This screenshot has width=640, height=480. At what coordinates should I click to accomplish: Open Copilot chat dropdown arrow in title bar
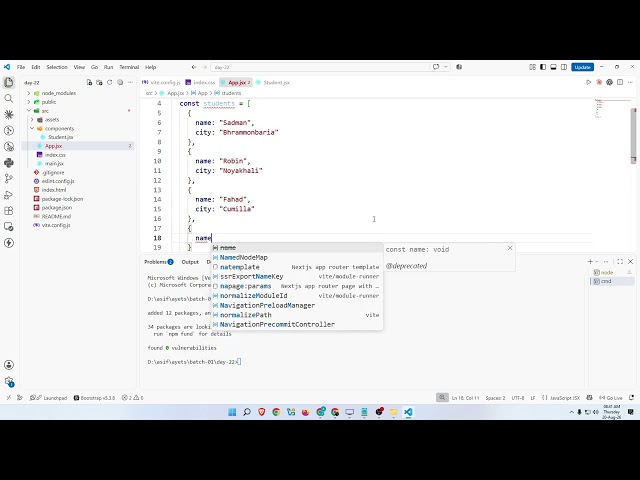tap(445, 67)
